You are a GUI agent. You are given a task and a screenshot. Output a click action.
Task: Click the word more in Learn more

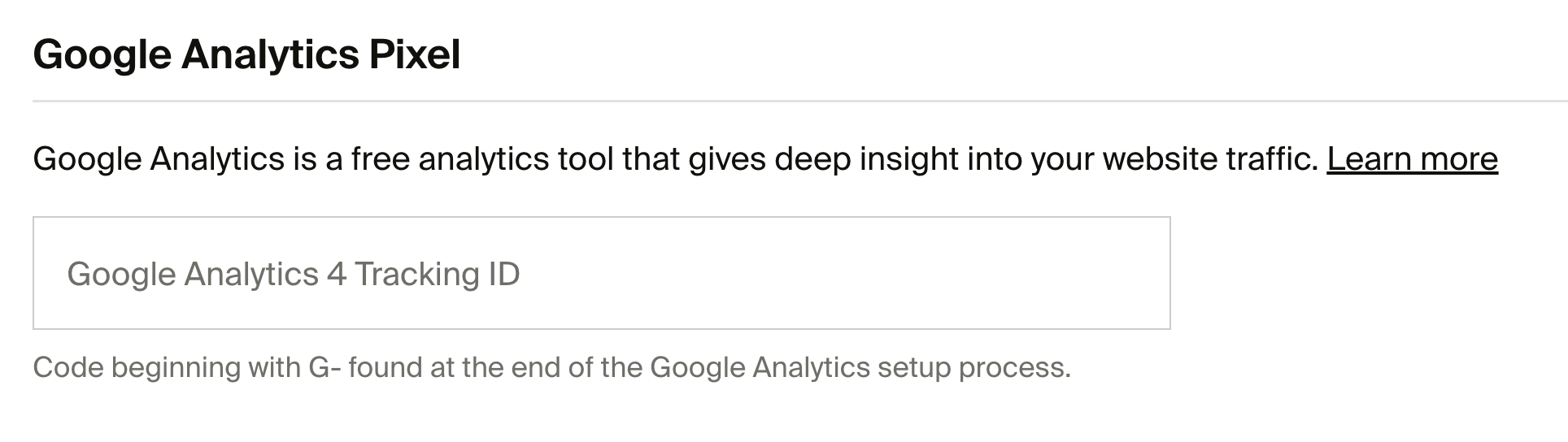[x=1457, y=158]
